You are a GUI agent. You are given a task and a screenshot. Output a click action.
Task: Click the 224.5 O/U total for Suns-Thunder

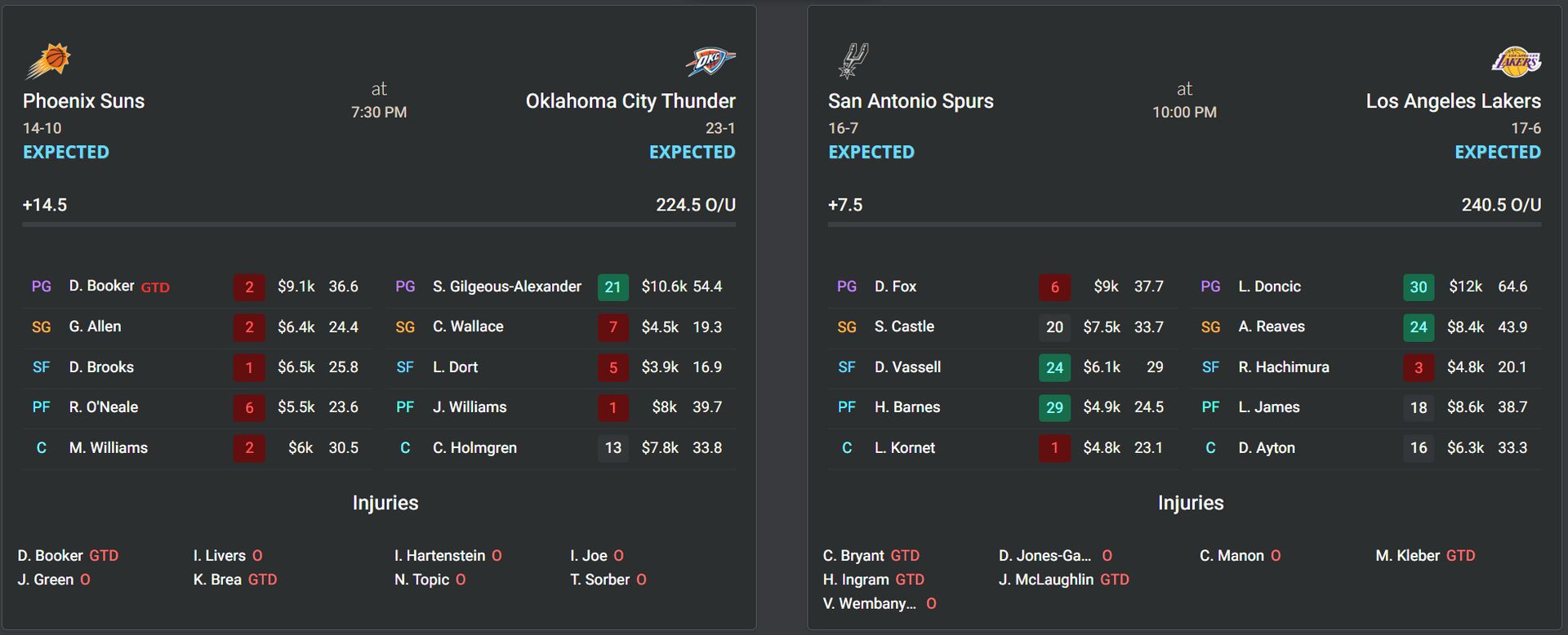(696, 205)
